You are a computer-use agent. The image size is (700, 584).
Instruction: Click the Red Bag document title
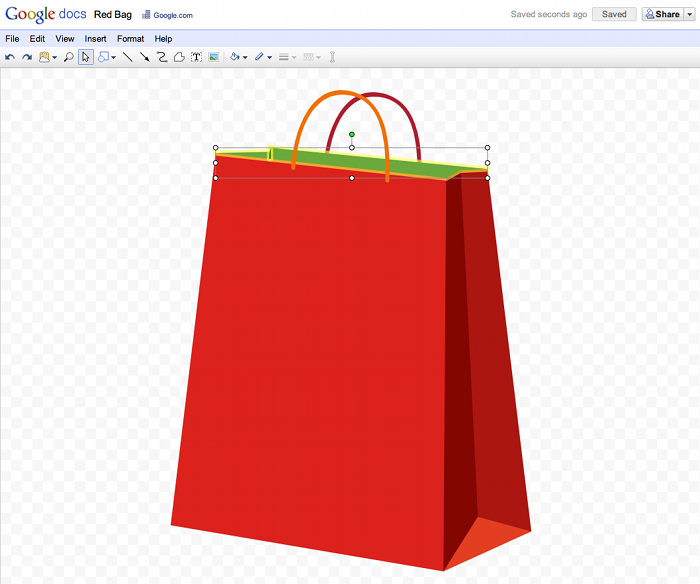(x=112, y=15)
